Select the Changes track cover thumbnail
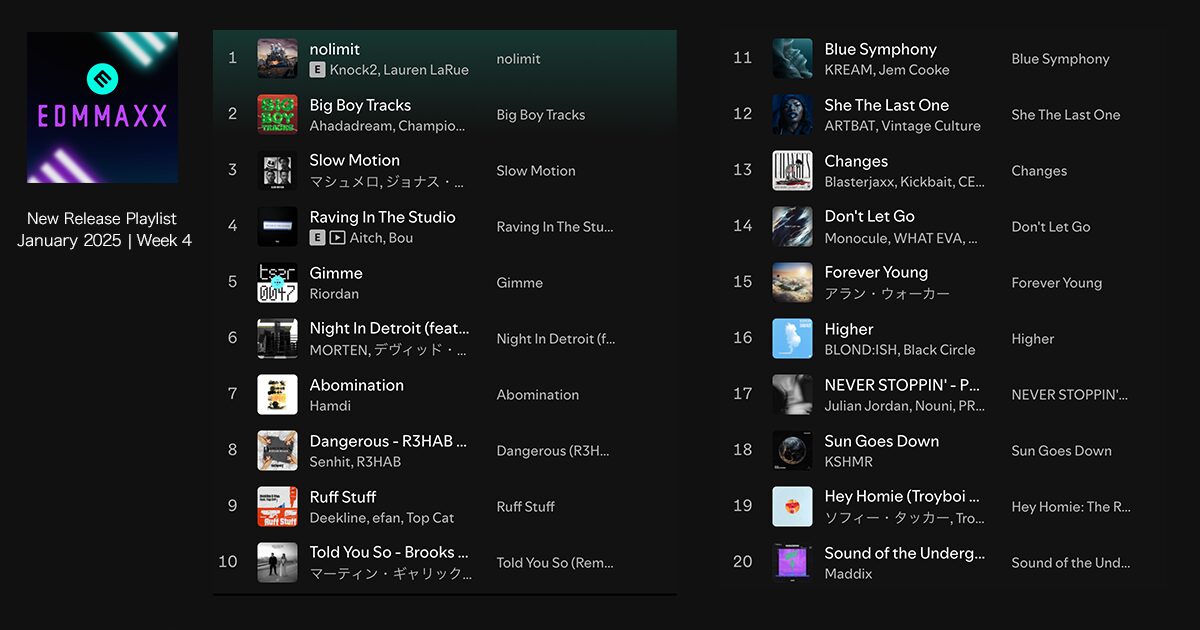The width and height of the screenshot is (1200, 630). (x=792, y=171)
